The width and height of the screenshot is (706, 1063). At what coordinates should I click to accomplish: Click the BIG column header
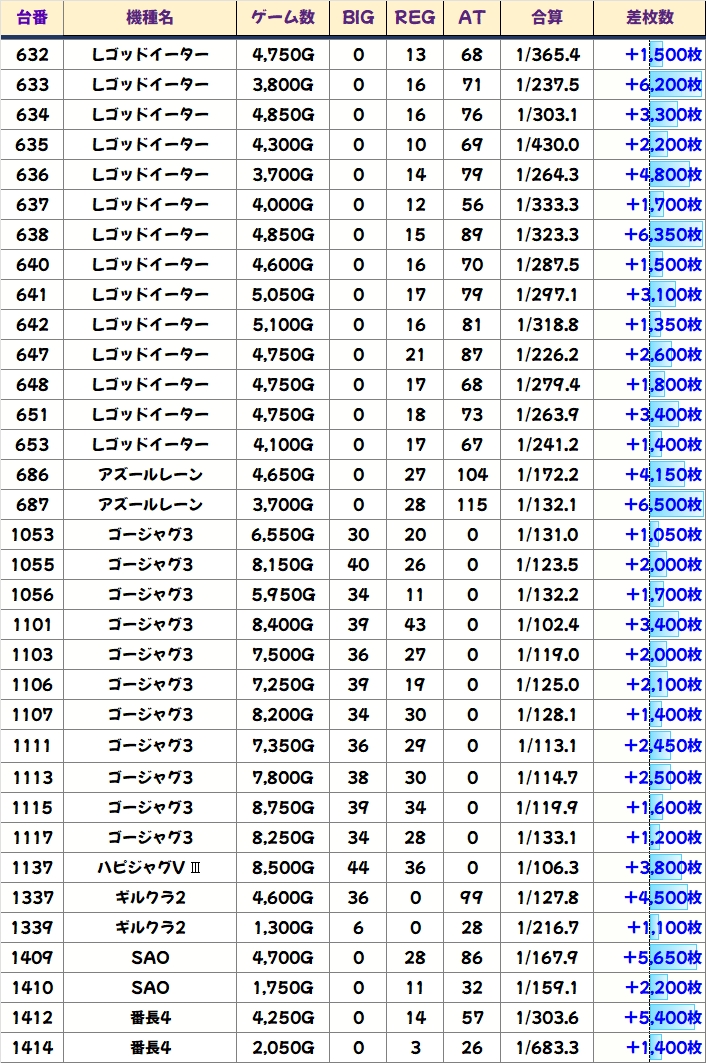[358, 18]
